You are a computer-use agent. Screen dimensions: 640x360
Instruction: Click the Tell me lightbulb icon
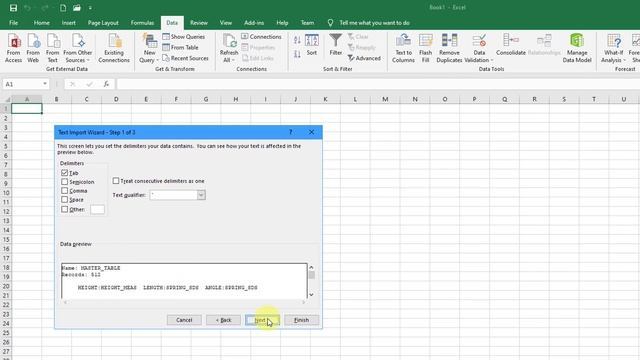(x=330, y=23)
